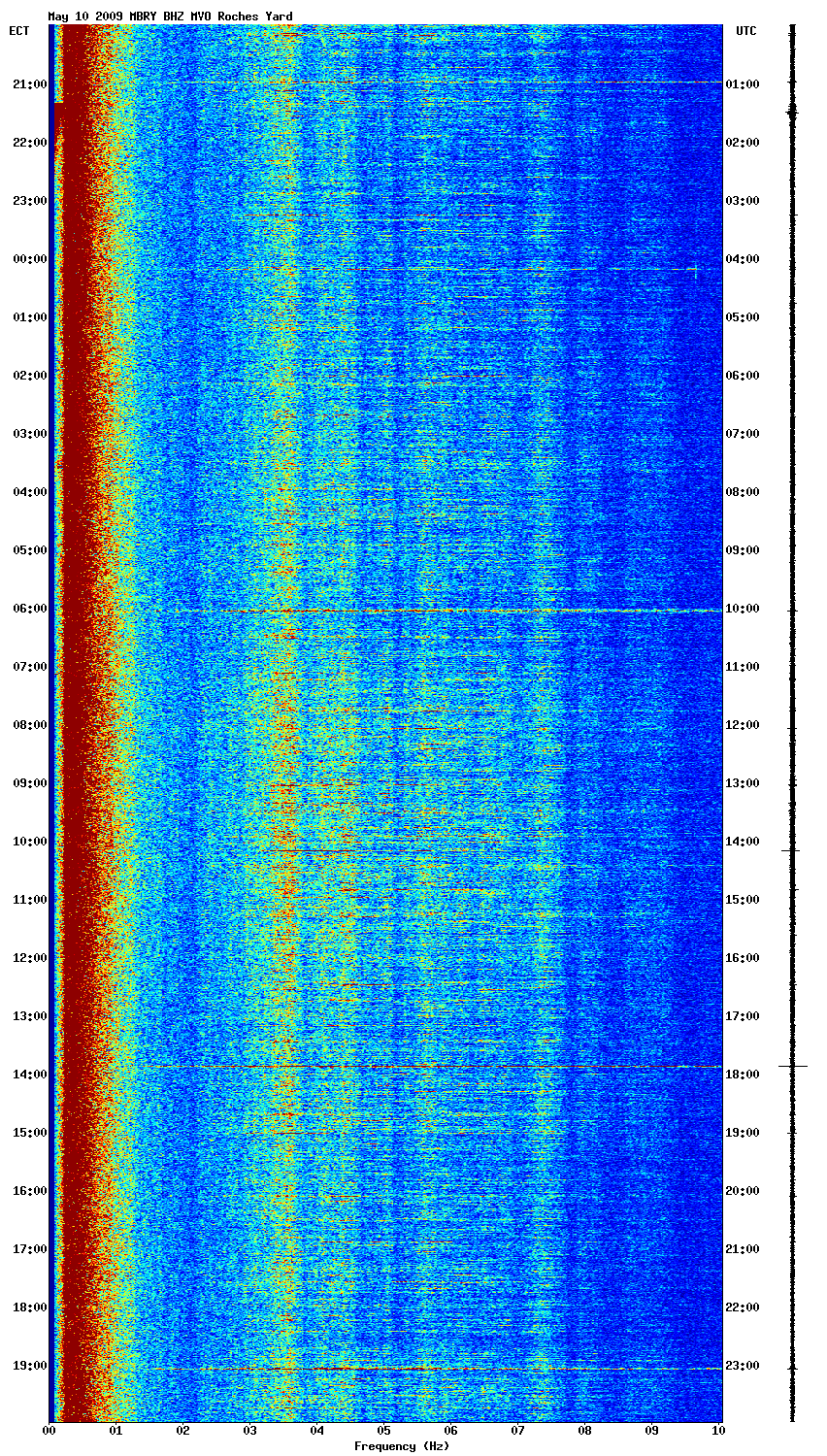Click the broadband red event line at 18:00 UTC

(432, 1067)
